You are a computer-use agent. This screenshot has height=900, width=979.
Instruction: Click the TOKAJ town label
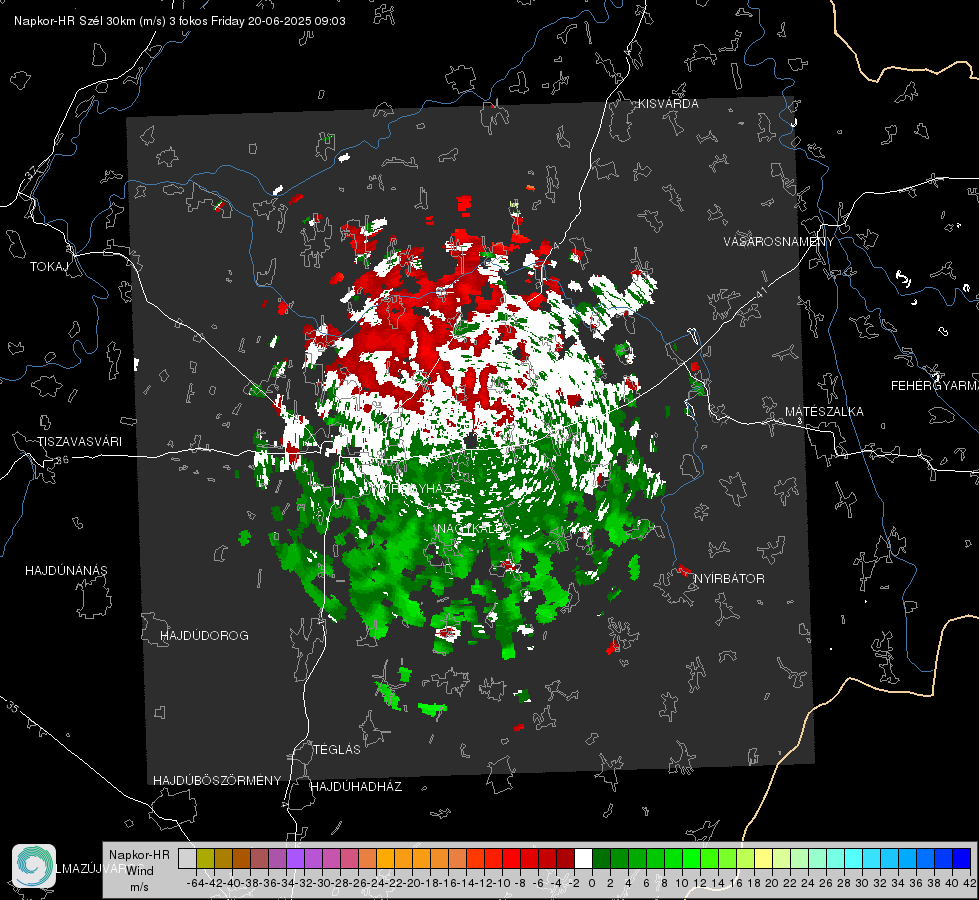[49, 267]
